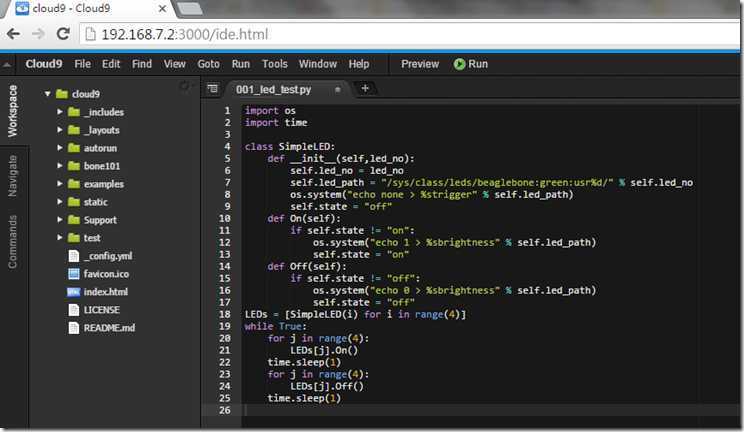This screenshot has height=432, width=744.
Task: Click the favicon.ico image file icon
Action: click(73, 273)
